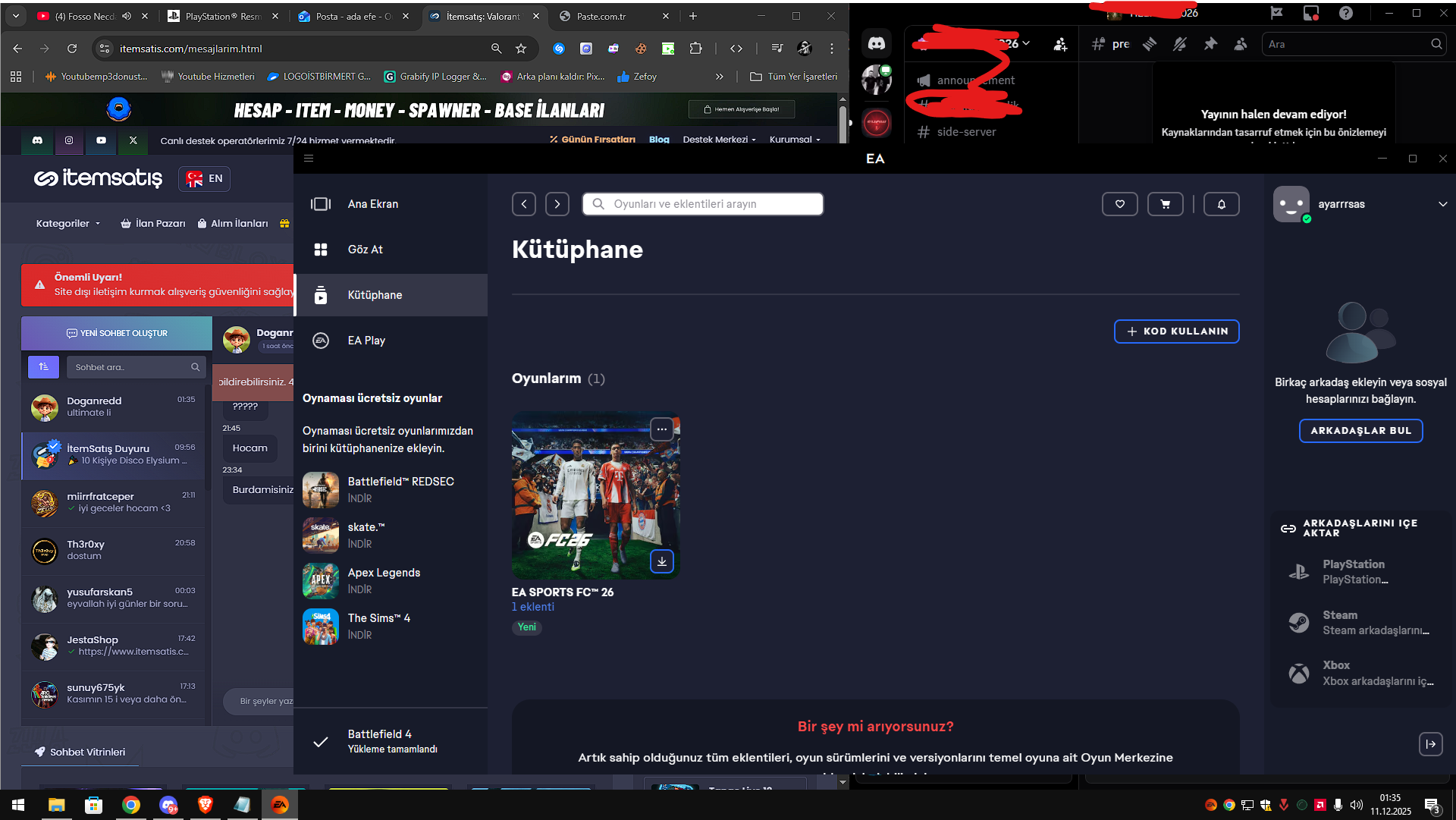Open EA Play in the sidebar
This screenshot has width=1456, height=820.
click(391, 341)
